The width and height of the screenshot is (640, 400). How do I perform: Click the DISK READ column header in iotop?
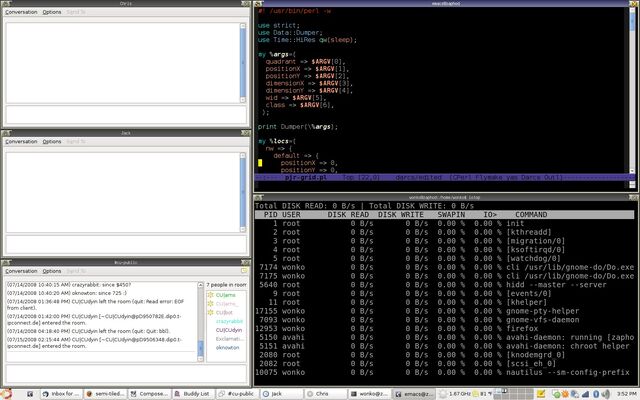pyautogui.click(x=348, y=215)
